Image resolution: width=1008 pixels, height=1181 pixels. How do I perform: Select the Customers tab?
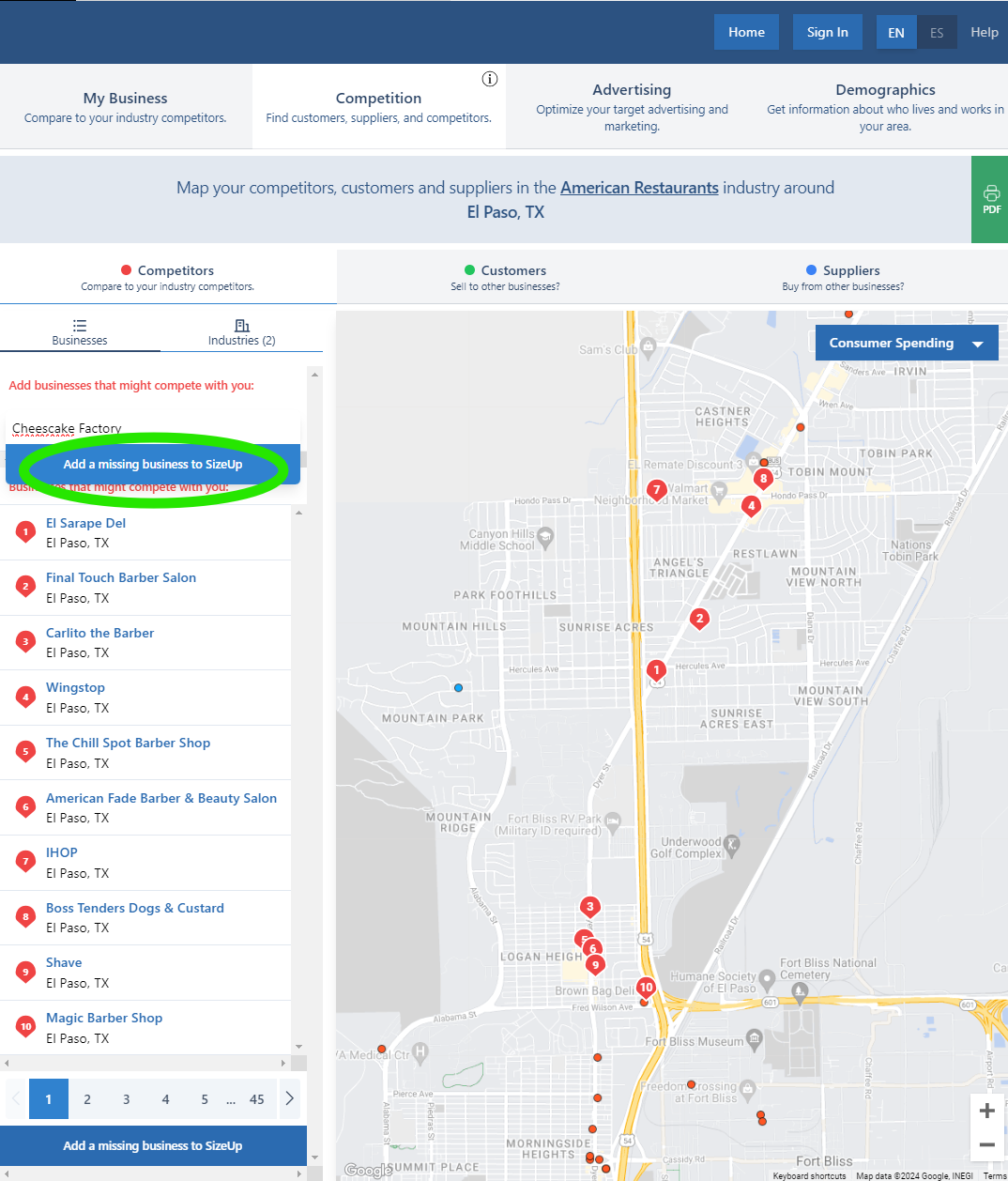click(505, 277)
